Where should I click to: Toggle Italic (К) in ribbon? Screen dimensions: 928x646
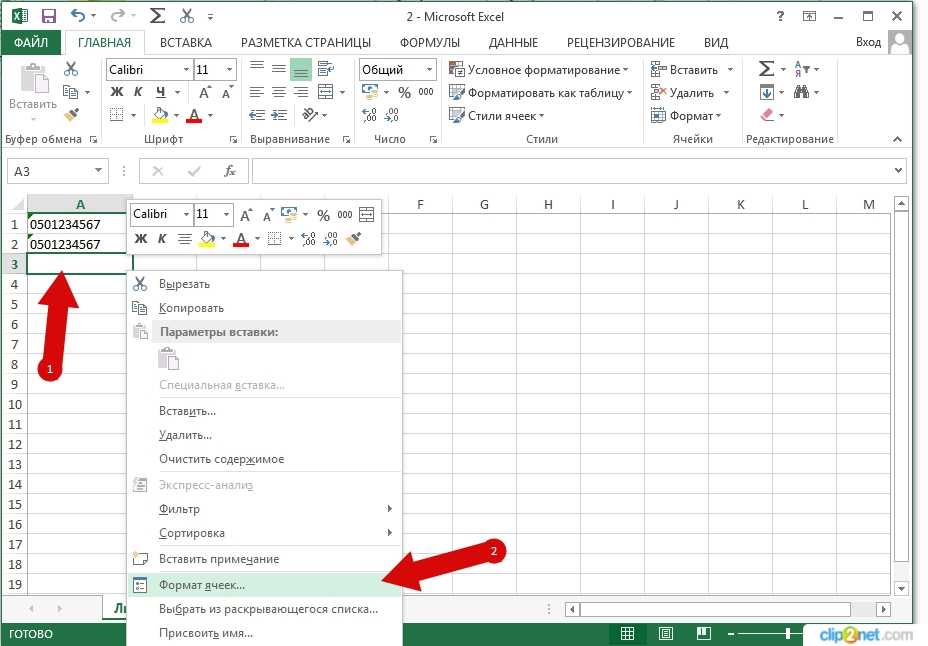[138, 92]
